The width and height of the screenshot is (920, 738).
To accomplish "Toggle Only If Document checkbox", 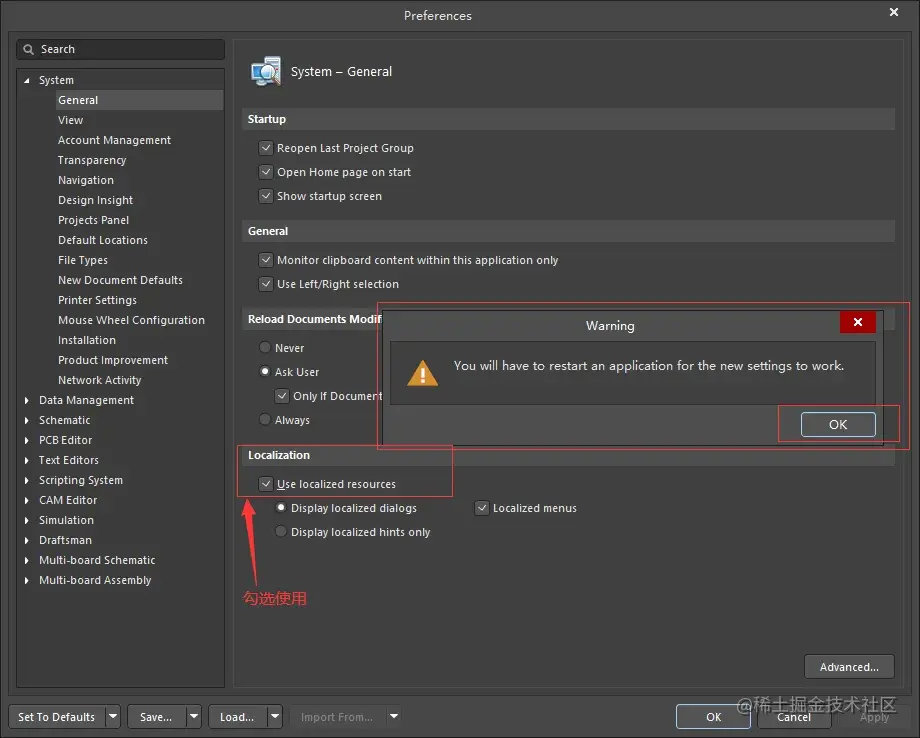I will [x=282, y=396].
